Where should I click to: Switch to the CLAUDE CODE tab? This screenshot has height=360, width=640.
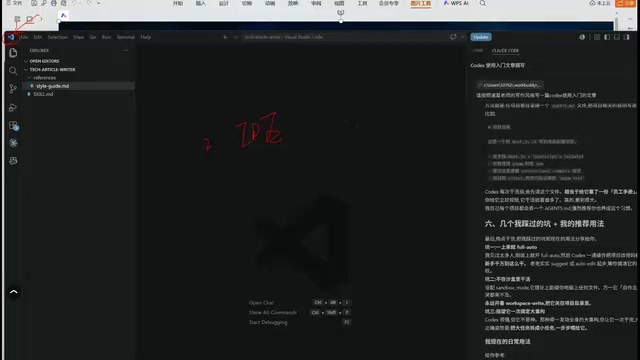click(x=505, y=51)
